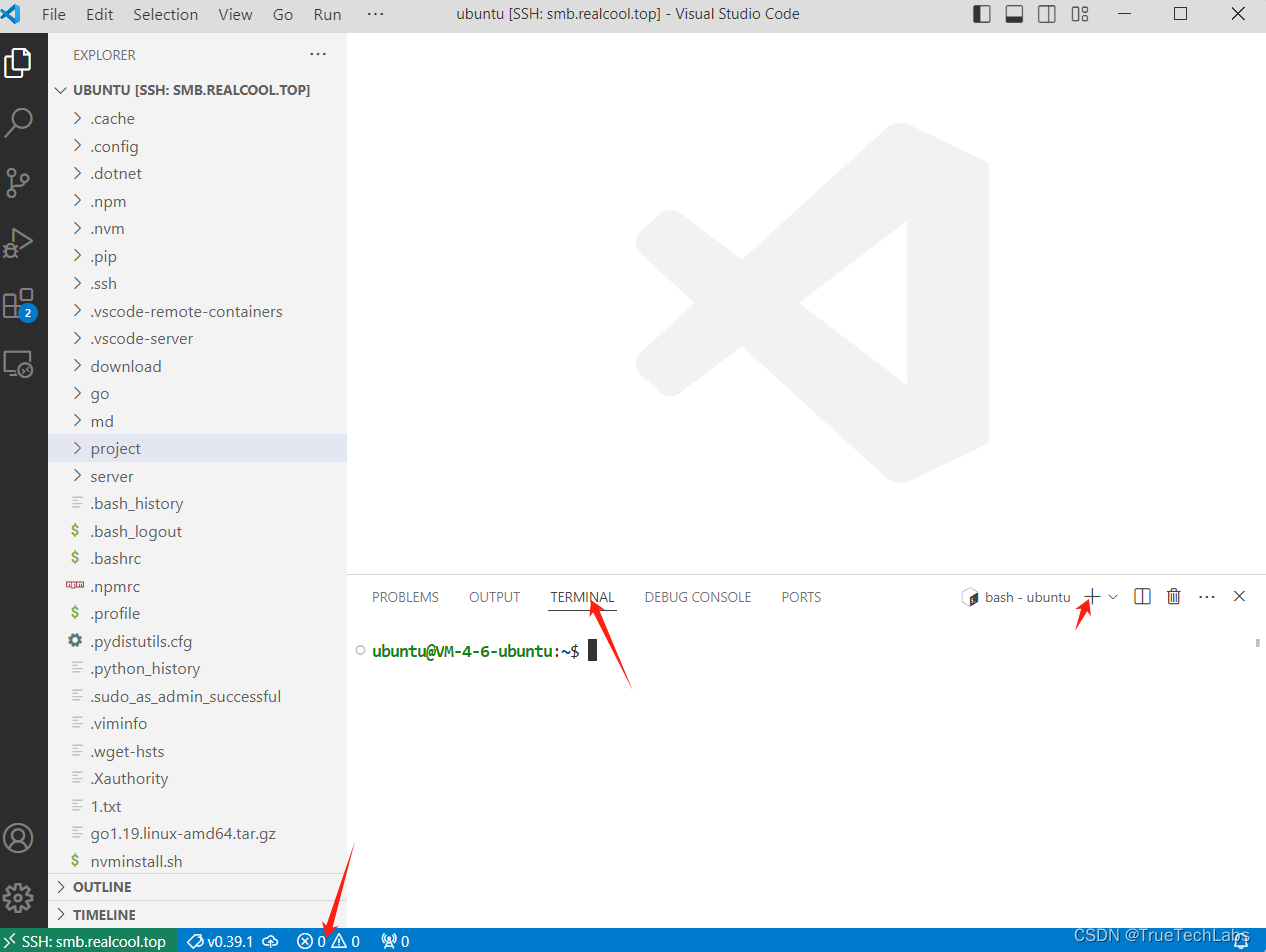Image resolution: width=1266 pixels, height=952 pixels.
Task: Open the .bashrc file
Action: click(198, 558)
